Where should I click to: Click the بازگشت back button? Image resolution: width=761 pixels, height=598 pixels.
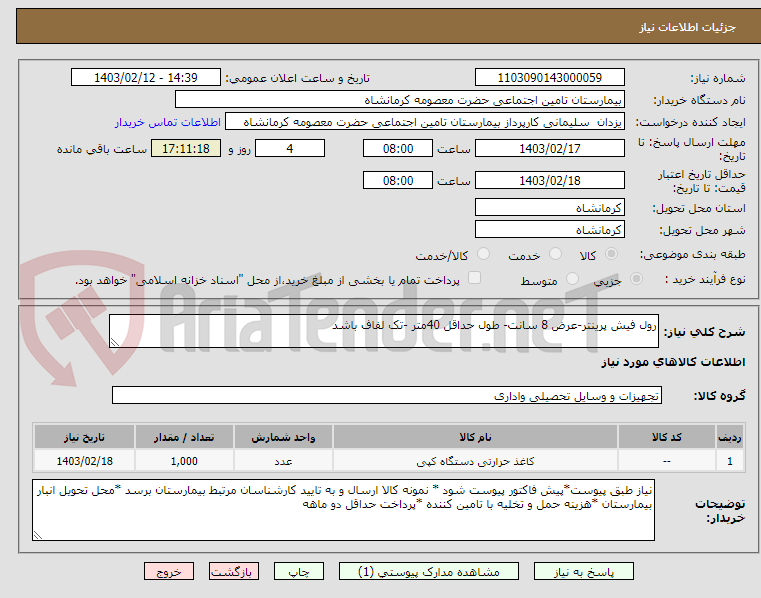pyautogui.click(x=233, y=571)
